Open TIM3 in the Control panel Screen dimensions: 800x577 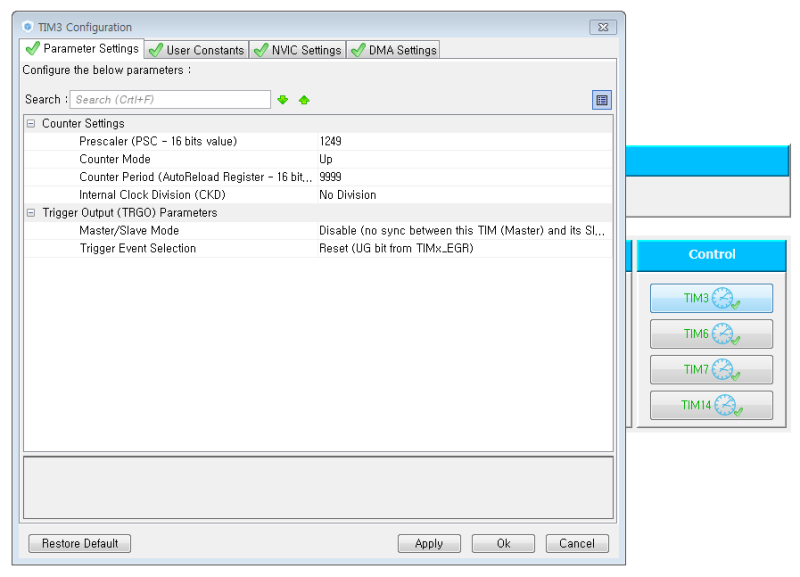click(x=711, y=298)
